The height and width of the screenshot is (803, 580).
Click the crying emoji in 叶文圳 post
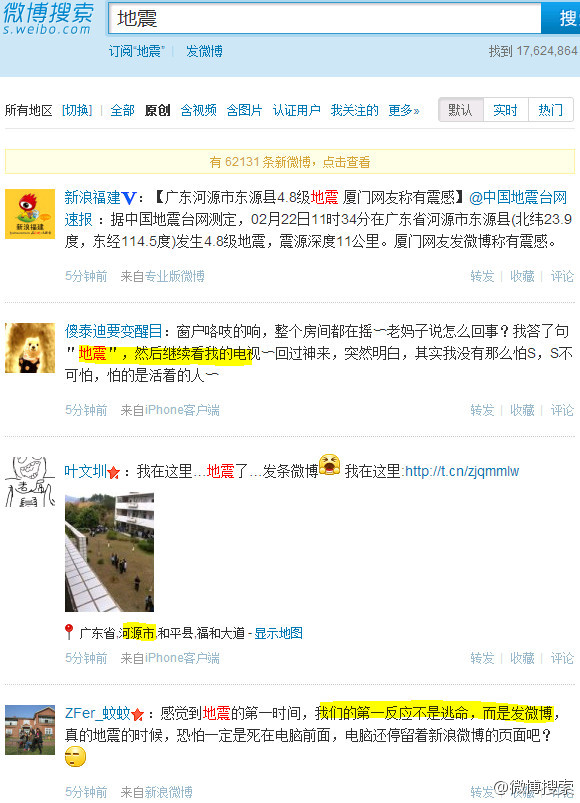point(329,465)
